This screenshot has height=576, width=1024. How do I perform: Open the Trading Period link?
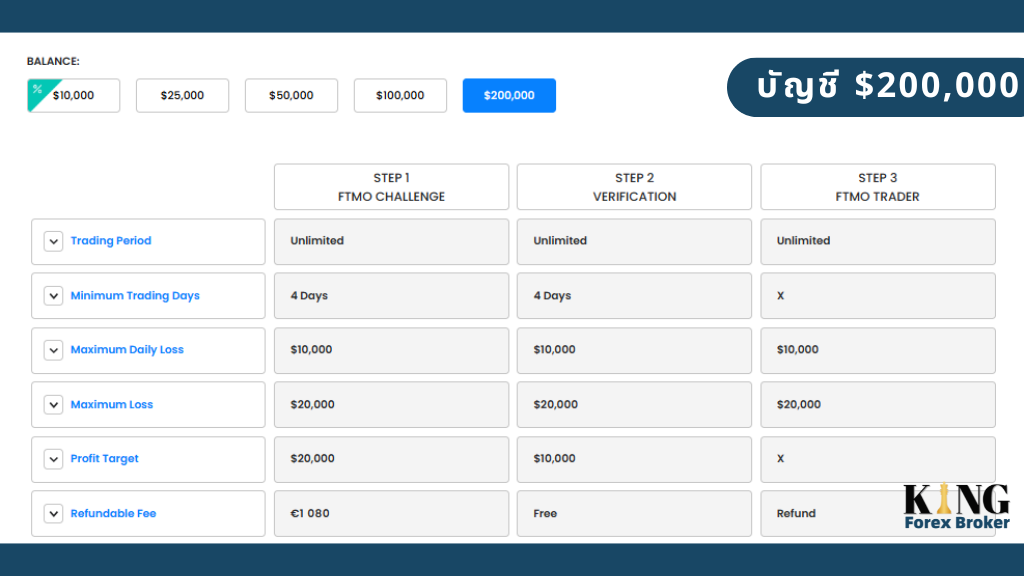pos(111,241)
